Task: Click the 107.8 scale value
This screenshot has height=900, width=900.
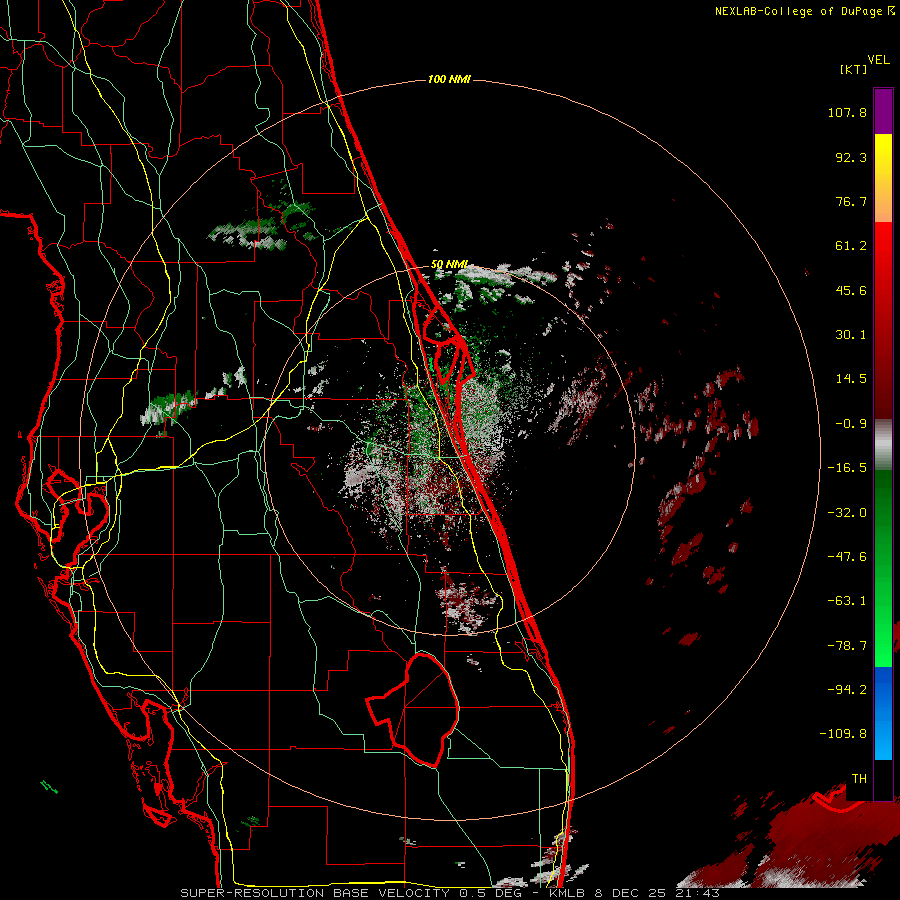Action: [x=847, y=112]
